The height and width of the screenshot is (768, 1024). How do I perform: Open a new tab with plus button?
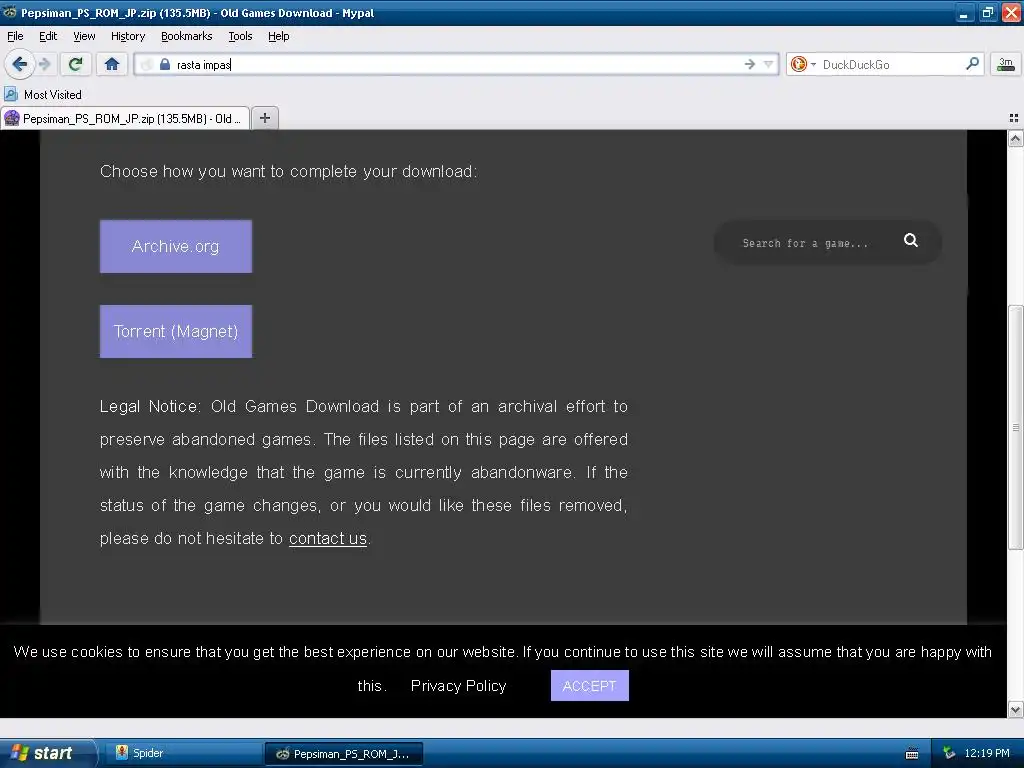(x=264, y=118)
